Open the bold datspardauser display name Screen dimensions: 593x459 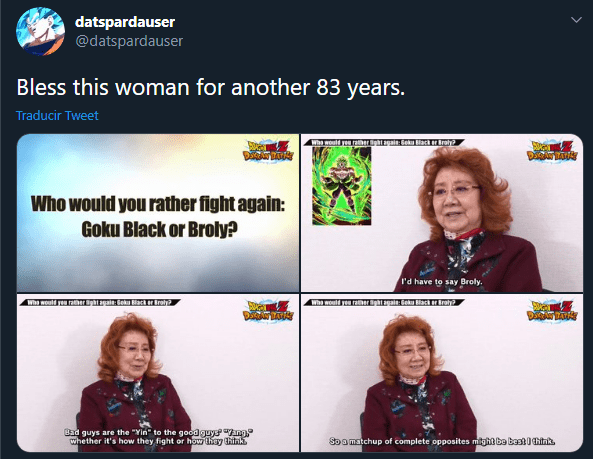[x=125, y=22]
